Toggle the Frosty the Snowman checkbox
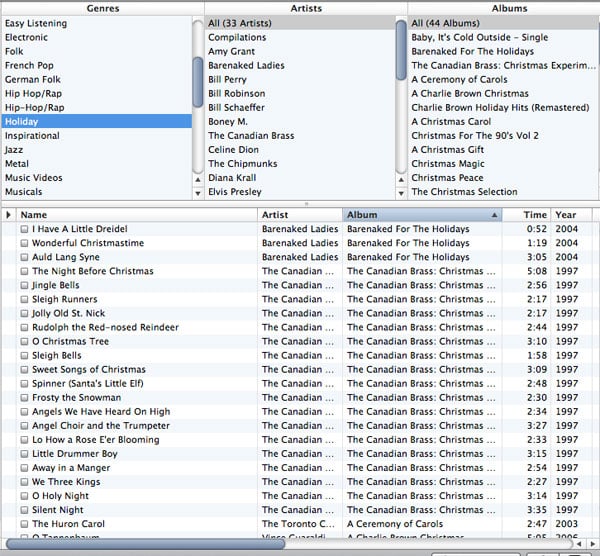The height and width of the screenshot is (556, 600). click(24, 398)
